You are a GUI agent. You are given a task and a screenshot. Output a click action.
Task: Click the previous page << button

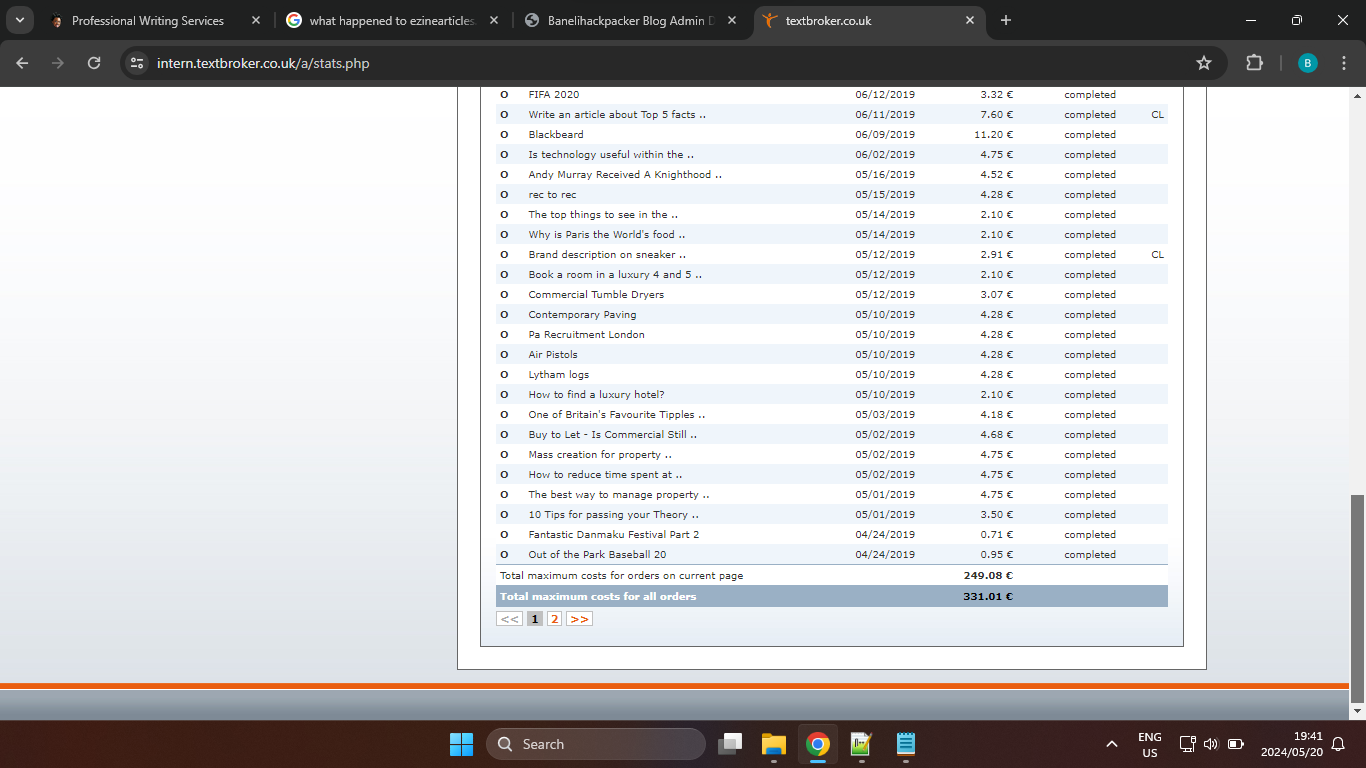(509, 619)
